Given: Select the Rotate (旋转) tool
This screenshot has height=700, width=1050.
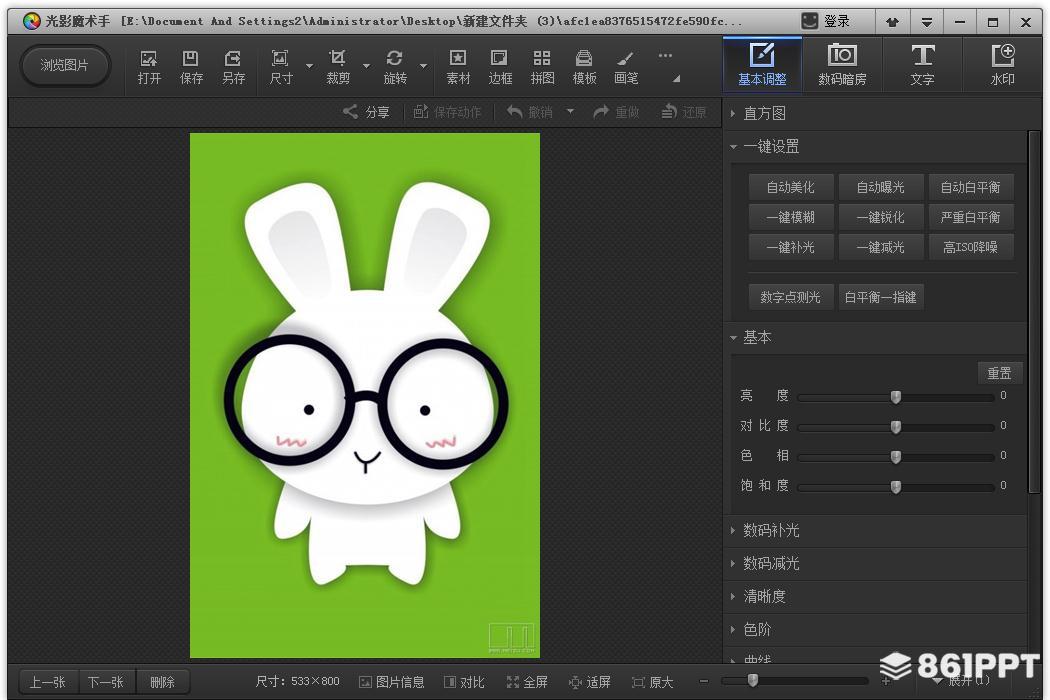Looking at the screenshot, I should [x=395, y=67].
